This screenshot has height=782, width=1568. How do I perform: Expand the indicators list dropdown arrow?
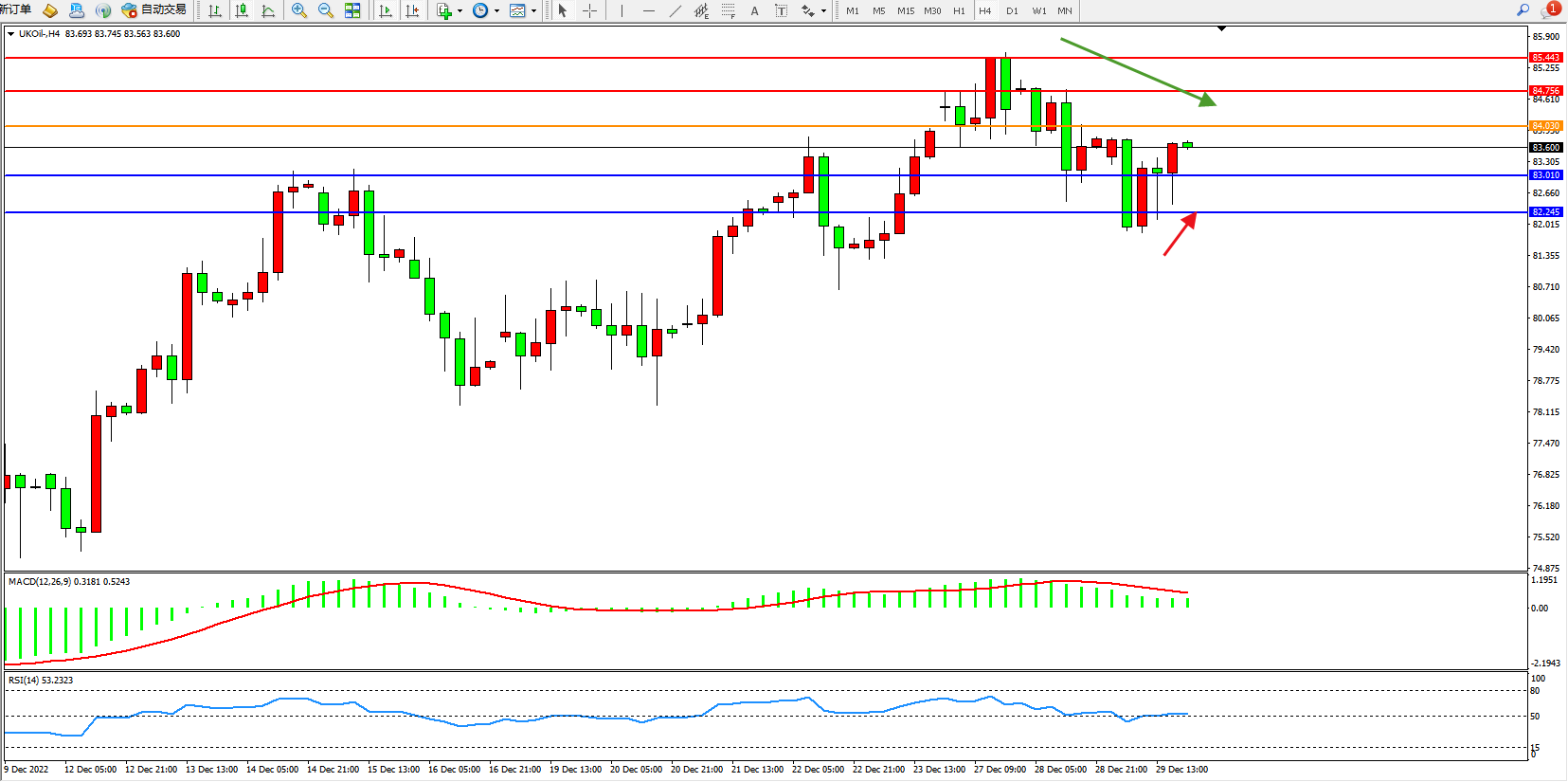460,11
